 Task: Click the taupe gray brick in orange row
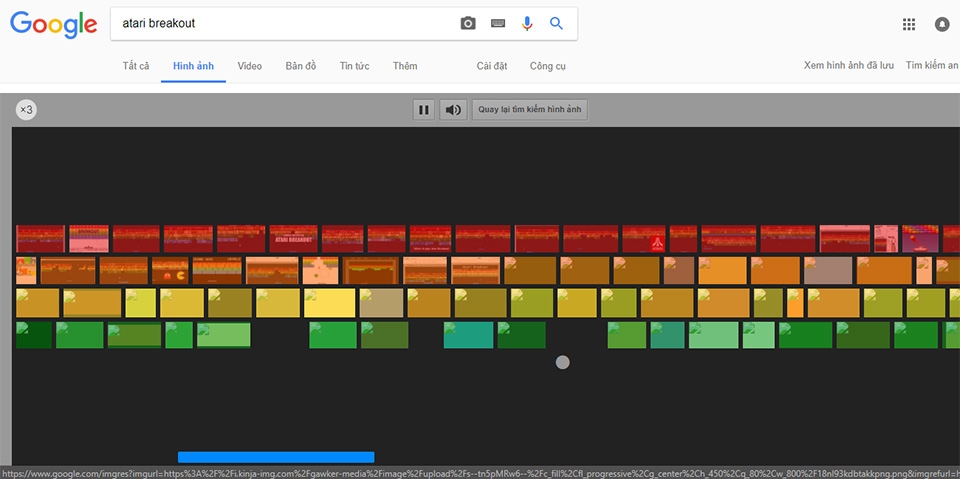pyautogui.click(x=828, y=270)
